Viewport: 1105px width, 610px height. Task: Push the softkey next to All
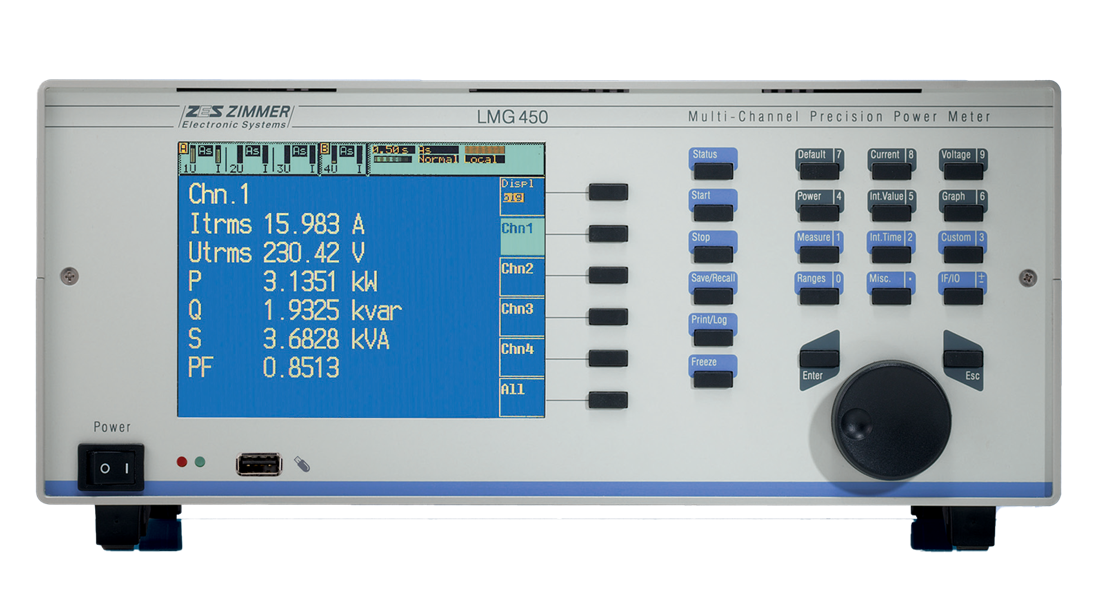[608, 400]
